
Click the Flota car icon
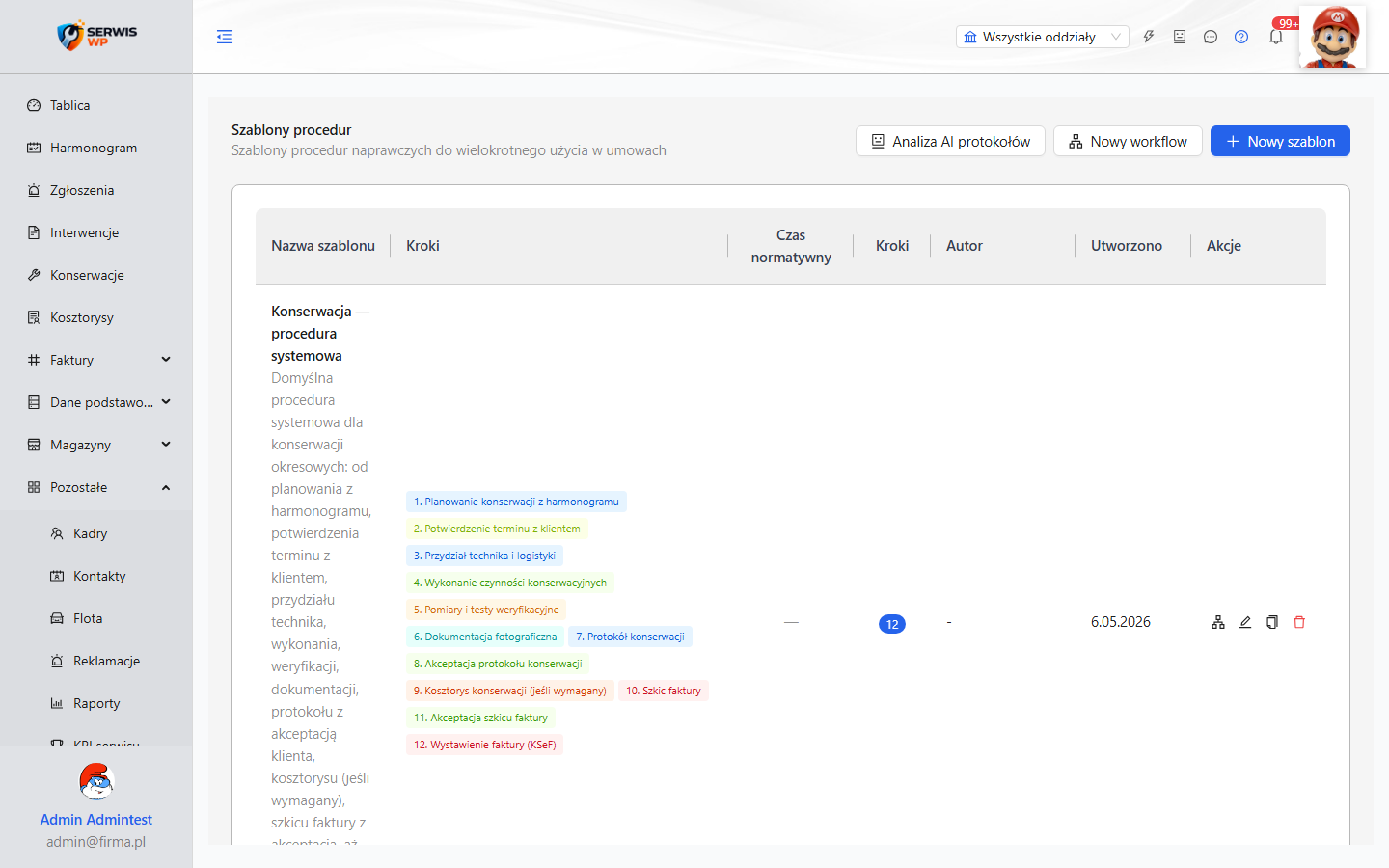click(57, 618)
